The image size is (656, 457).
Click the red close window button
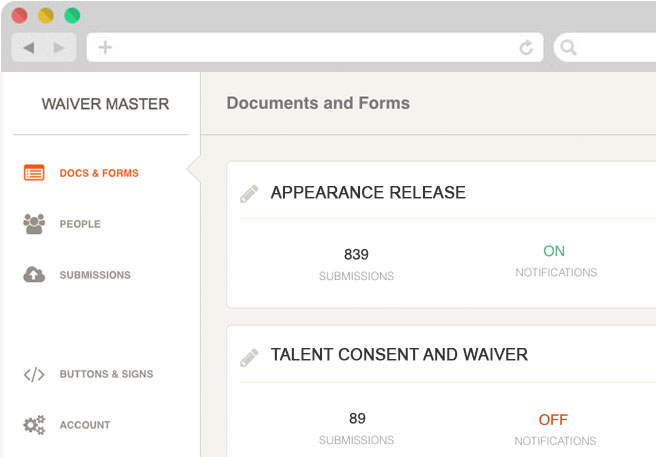pos(20,15)
